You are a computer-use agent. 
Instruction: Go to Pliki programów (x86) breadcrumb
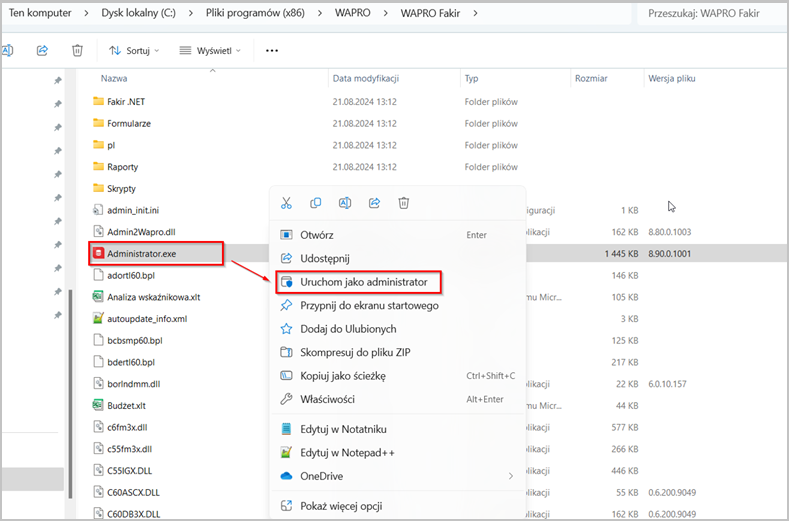pos(255,13)
